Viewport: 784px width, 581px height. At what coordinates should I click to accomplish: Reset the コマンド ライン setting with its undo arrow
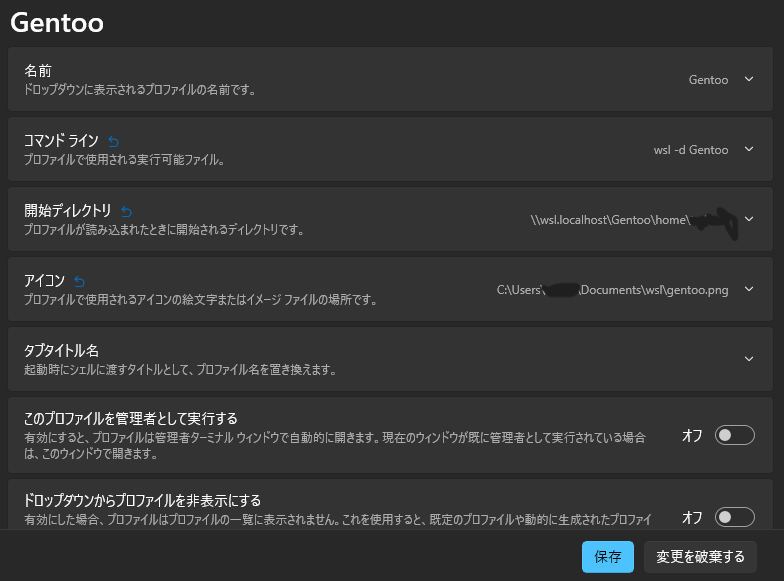tap(114, 142)
